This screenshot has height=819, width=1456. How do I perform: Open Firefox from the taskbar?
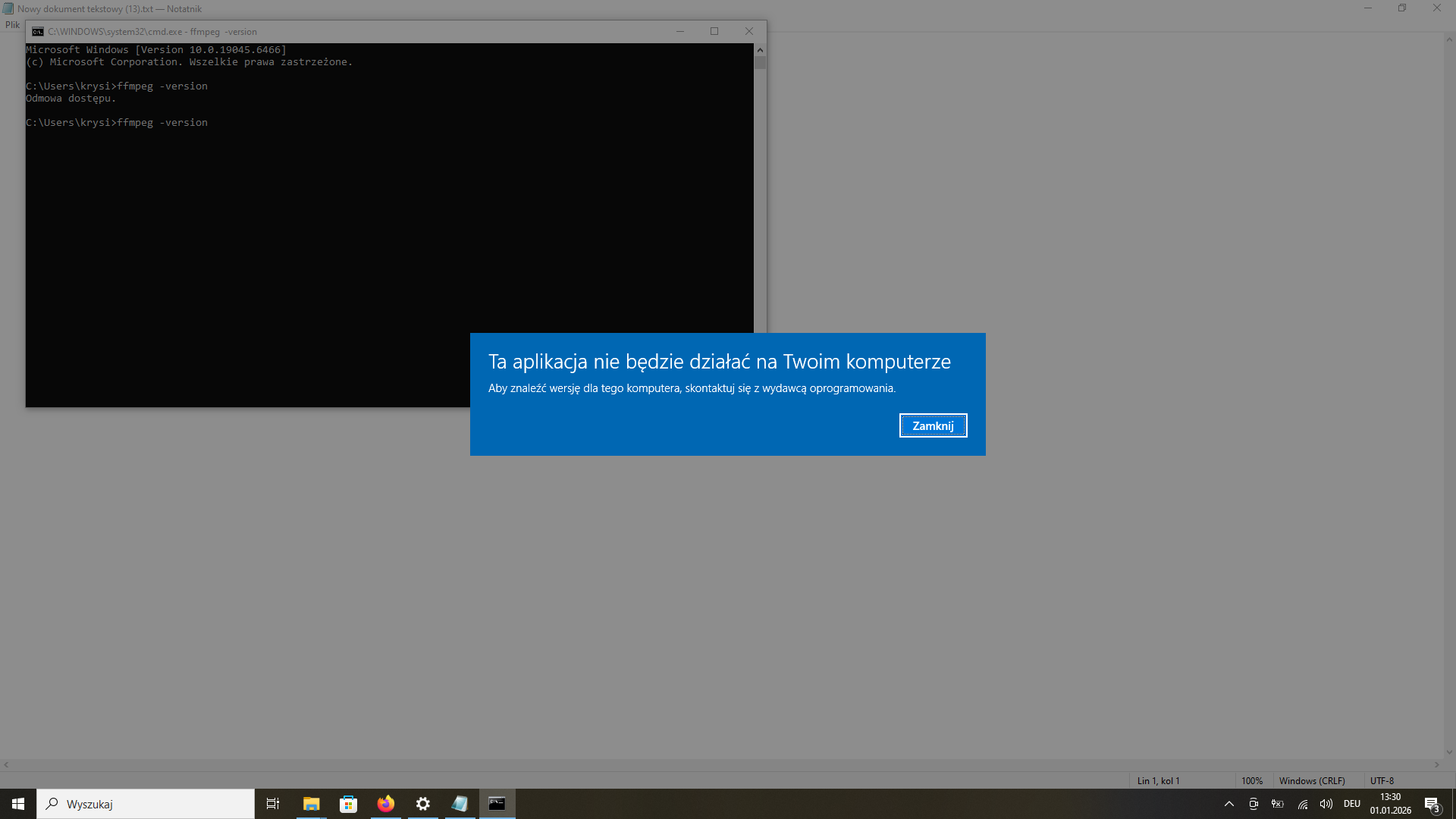point(385,804)
